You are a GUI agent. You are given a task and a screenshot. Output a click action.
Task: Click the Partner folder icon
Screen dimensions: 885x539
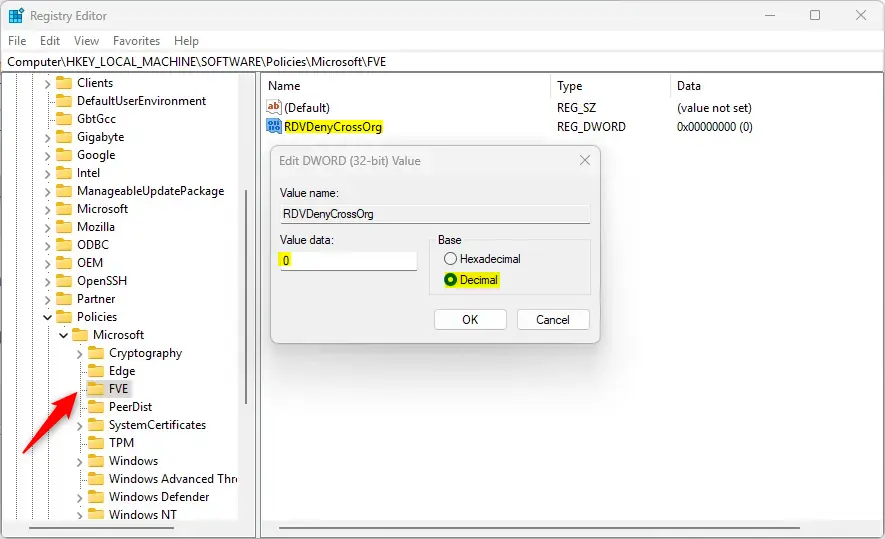64,299
